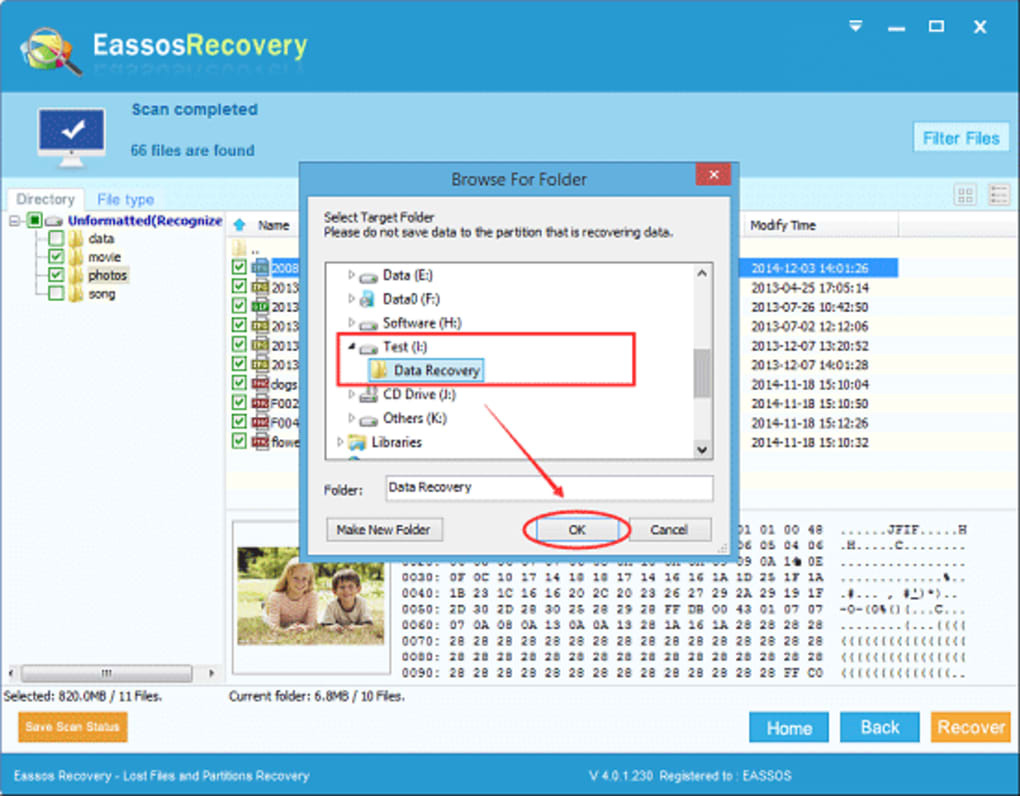Click the F004 file type icon
Viewport: 1020px width, 796px height.
[x=260, y=423]
